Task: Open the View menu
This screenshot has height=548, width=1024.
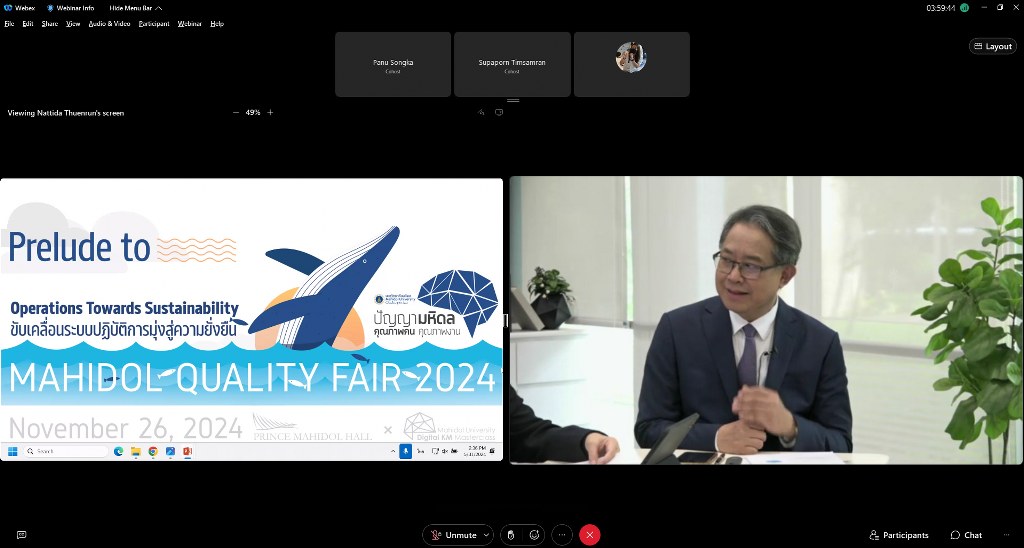Action: click(x=73, y=24)
